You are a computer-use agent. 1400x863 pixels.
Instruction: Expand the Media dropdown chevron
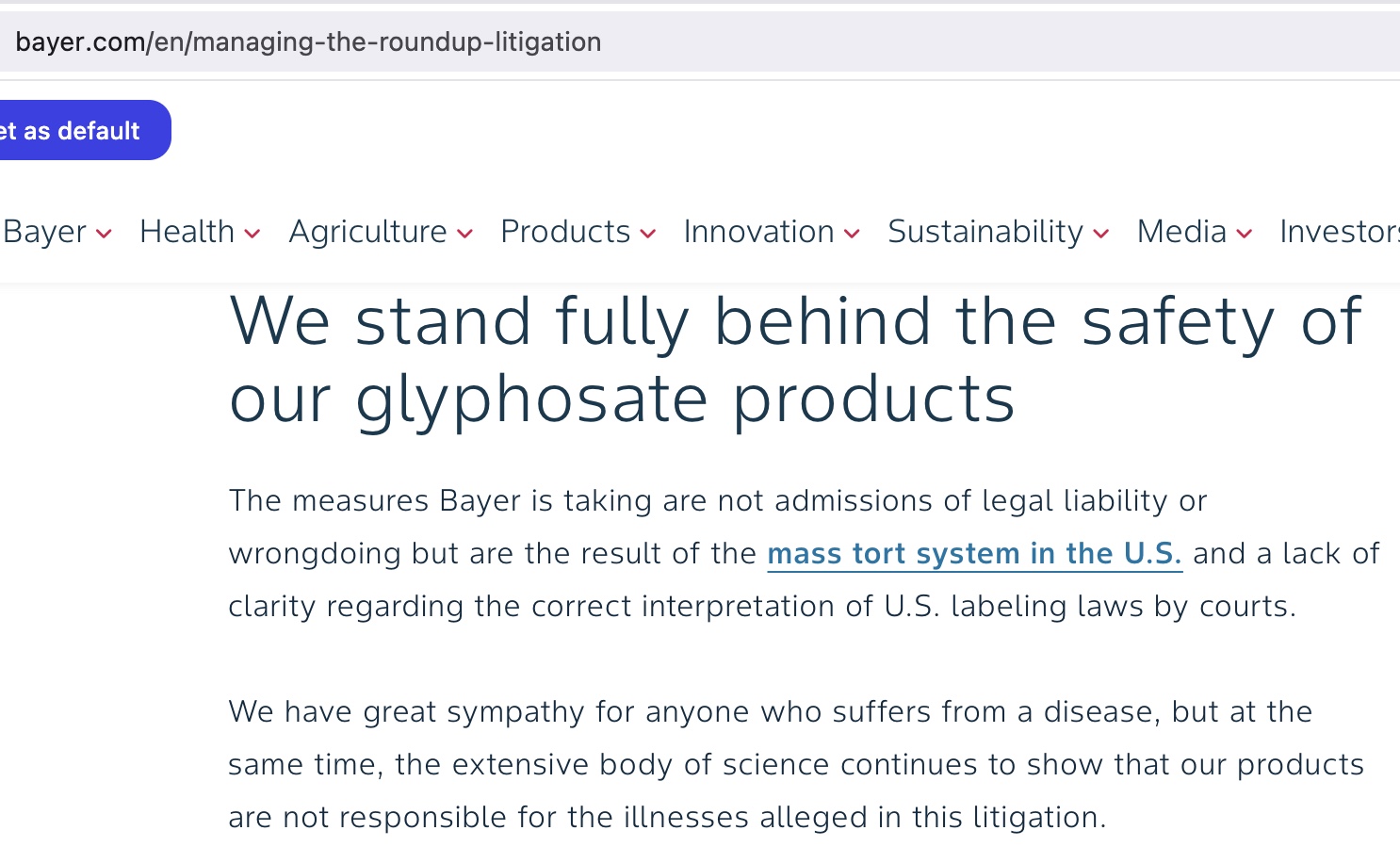pos(1244,234)
